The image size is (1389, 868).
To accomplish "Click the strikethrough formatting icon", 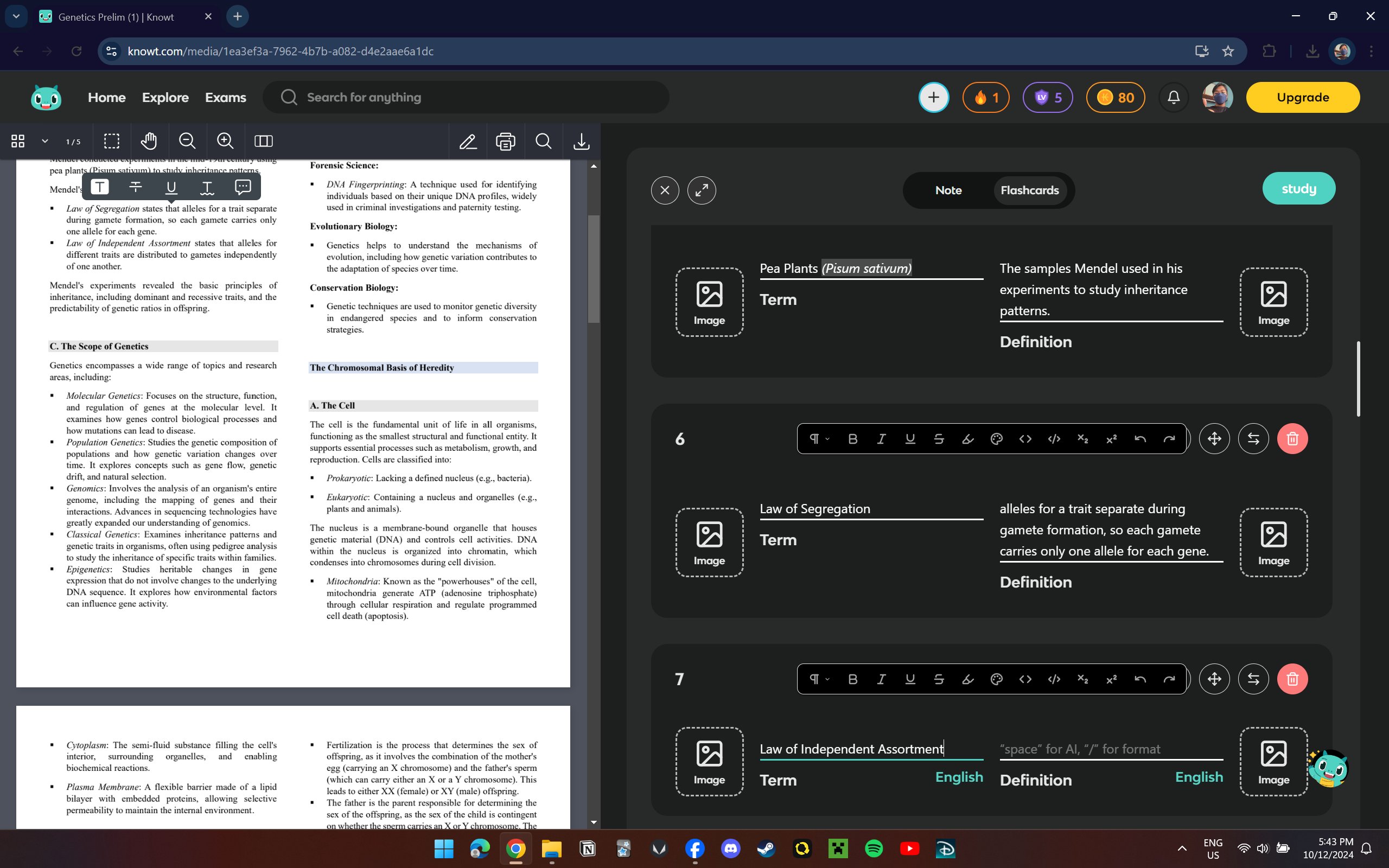I will [x=938, y=438].
